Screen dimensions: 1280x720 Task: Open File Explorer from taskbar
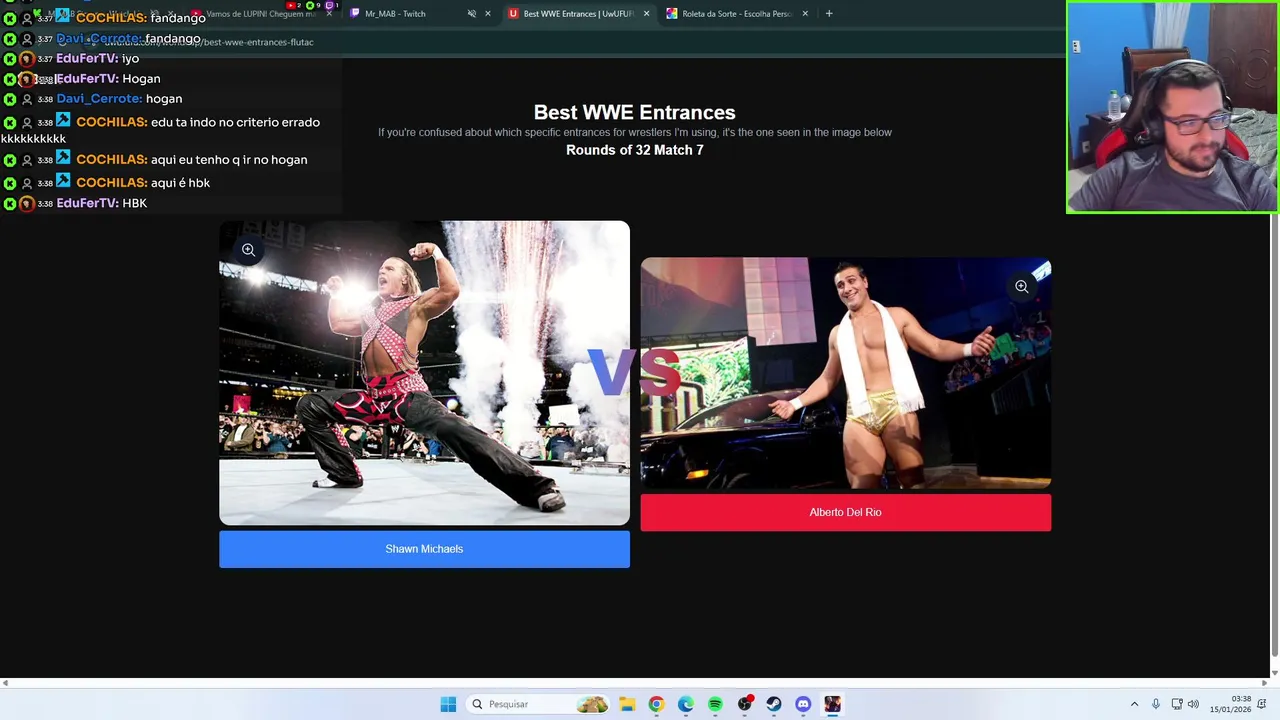click(626, 704)
